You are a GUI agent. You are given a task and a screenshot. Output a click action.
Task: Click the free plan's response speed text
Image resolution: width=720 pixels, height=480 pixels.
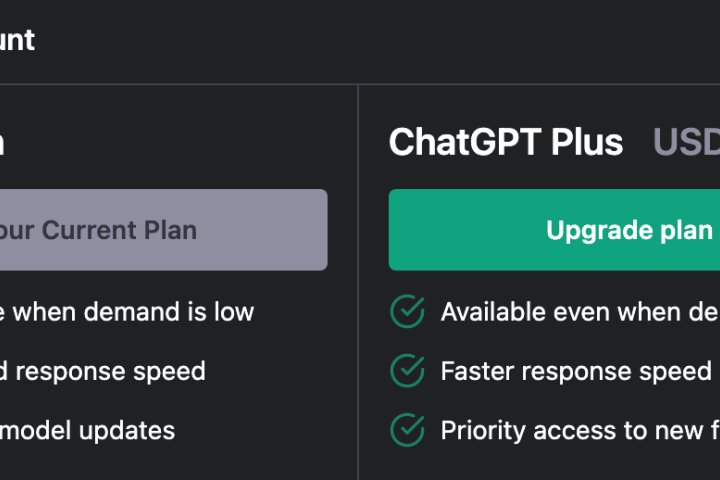(103, 372)
